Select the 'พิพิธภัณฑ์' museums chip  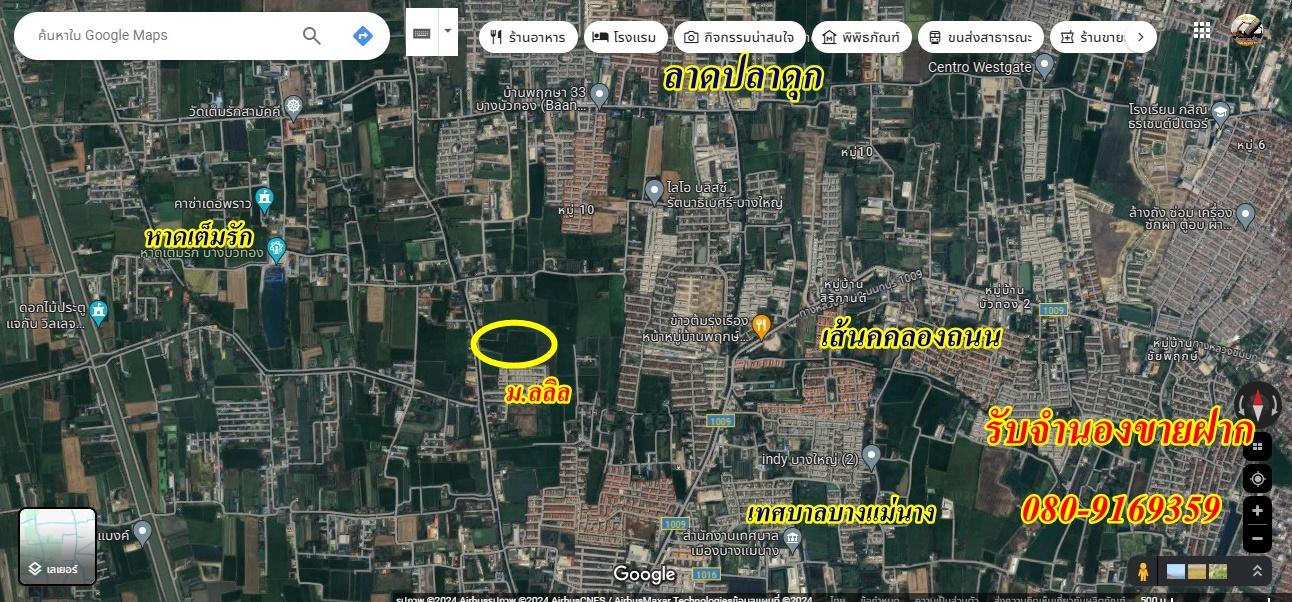click(x=861, y=38)
